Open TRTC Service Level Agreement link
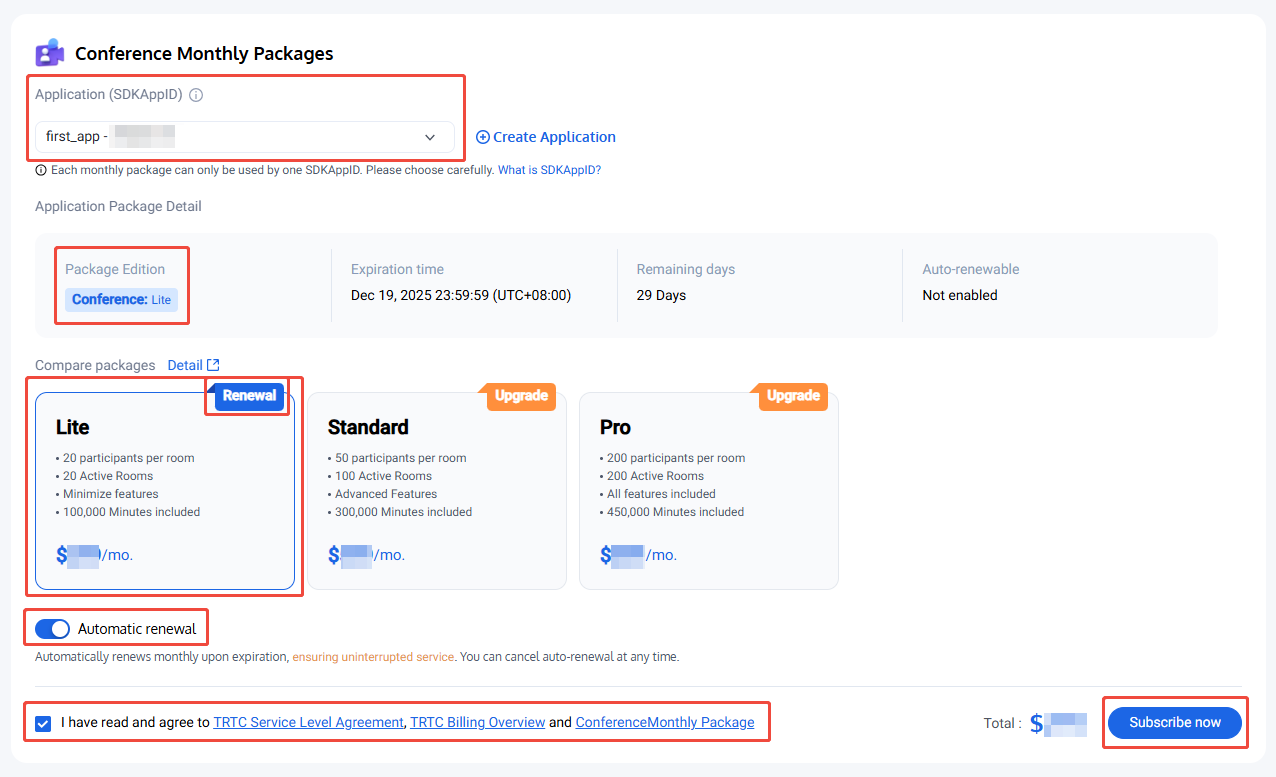The image size is (1276, 777). [308, 722]
